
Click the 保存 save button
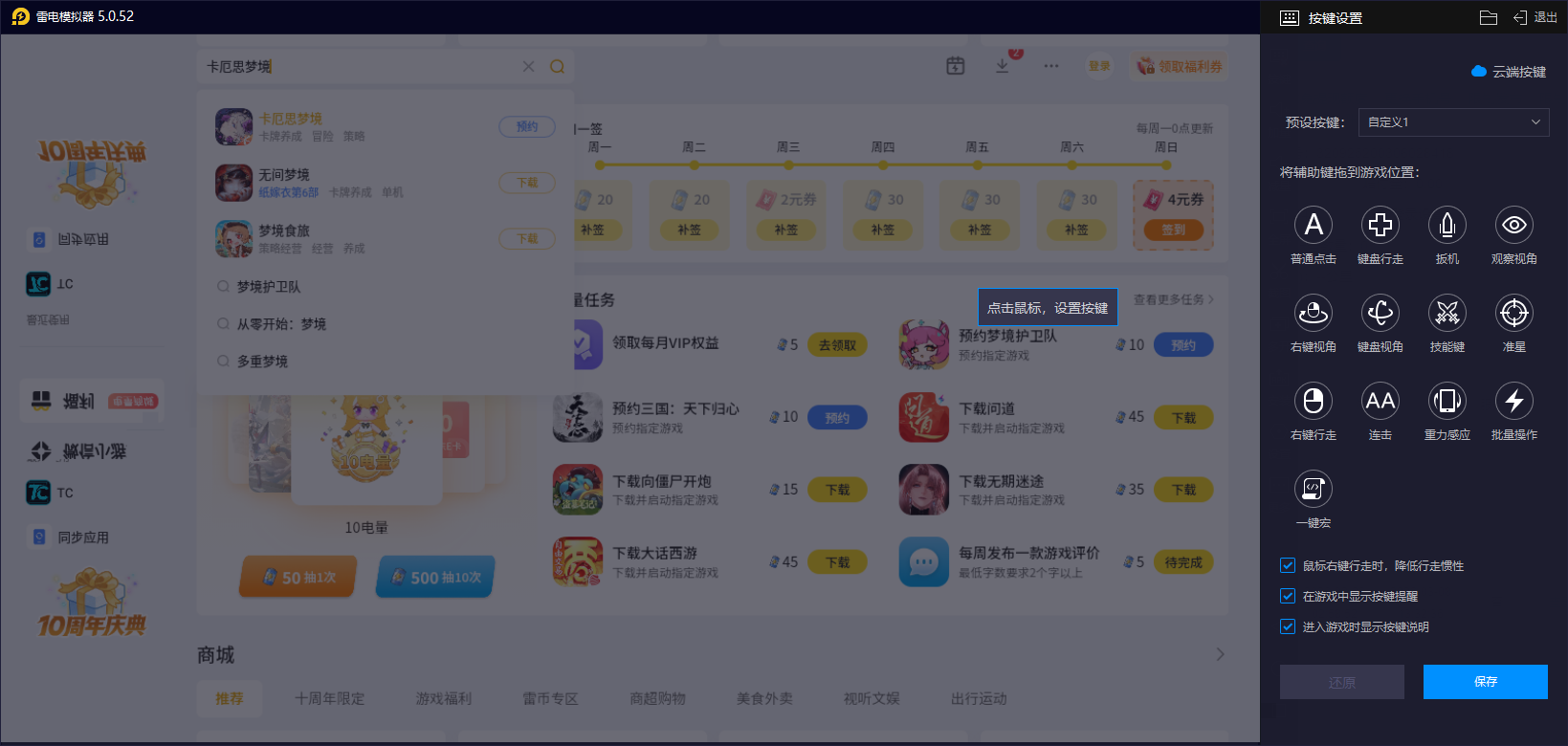coord(1486,682)
